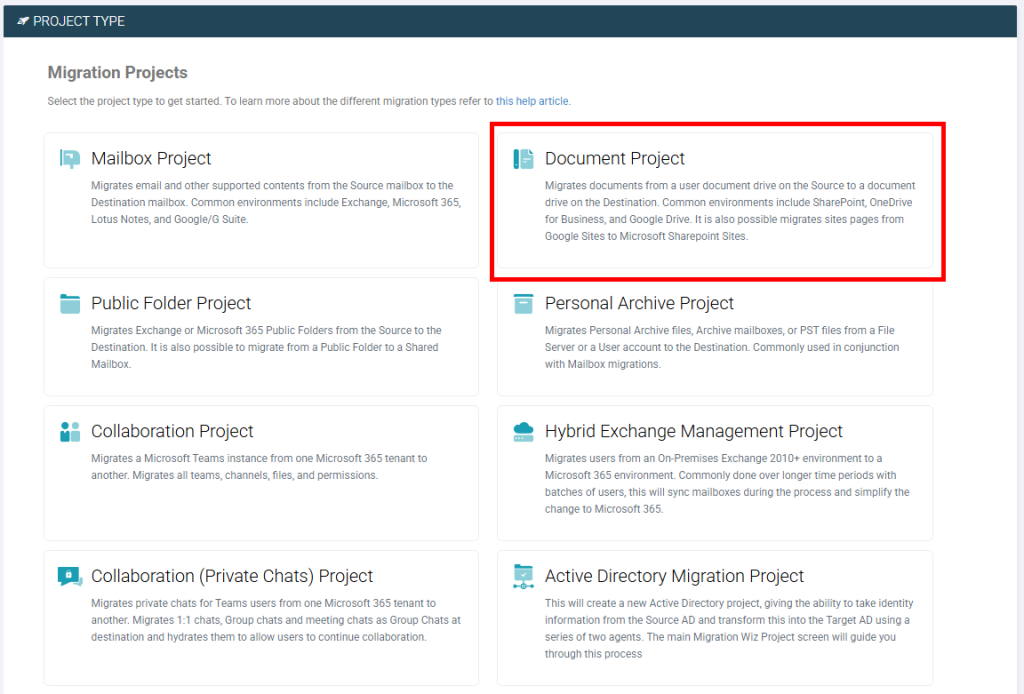Select the Public Folder Project title
This screenshot has width=1024, height=694.
pyautogui.click(x=170, y=304)
